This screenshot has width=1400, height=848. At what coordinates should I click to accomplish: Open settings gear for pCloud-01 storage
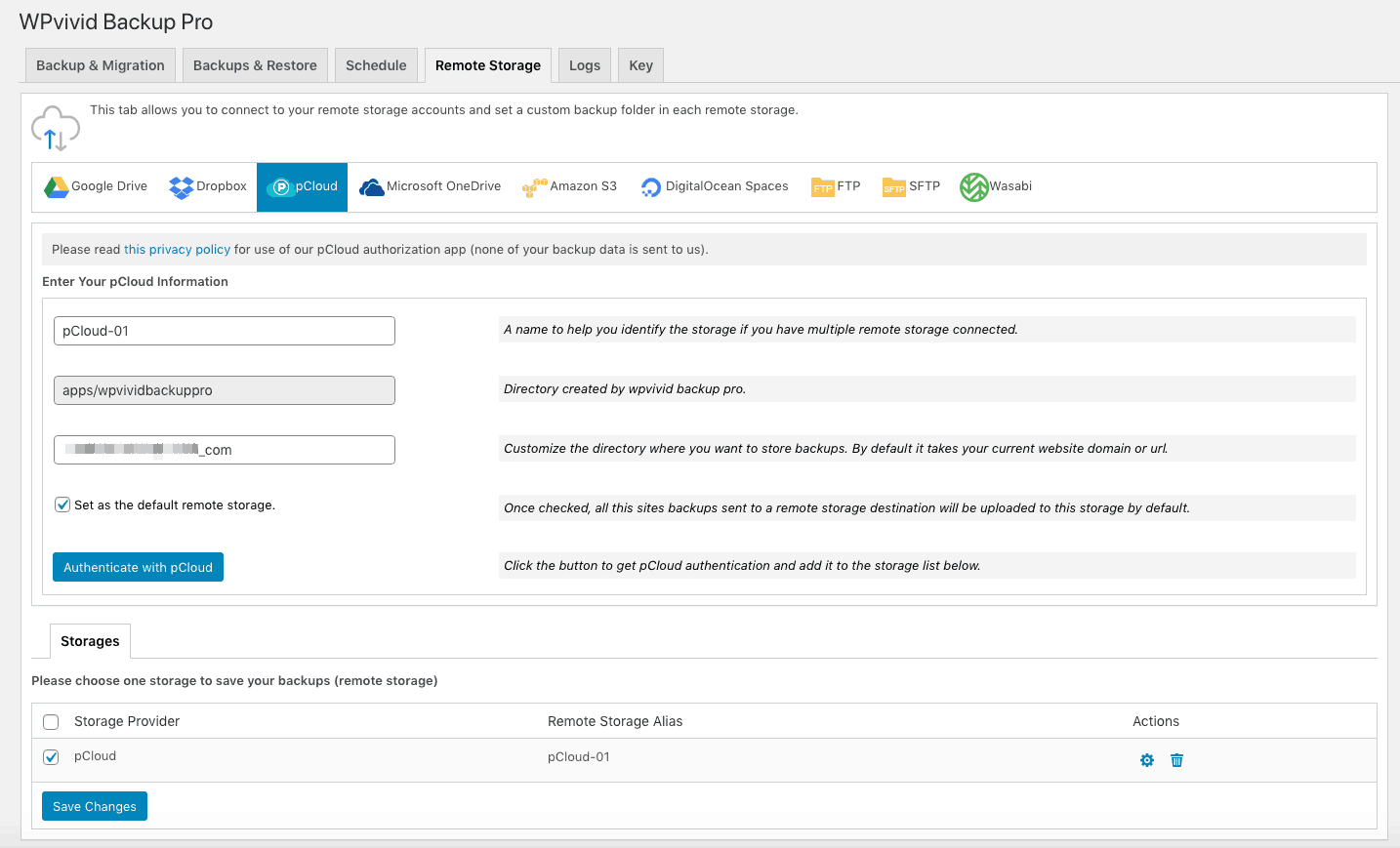(1147, 760)
